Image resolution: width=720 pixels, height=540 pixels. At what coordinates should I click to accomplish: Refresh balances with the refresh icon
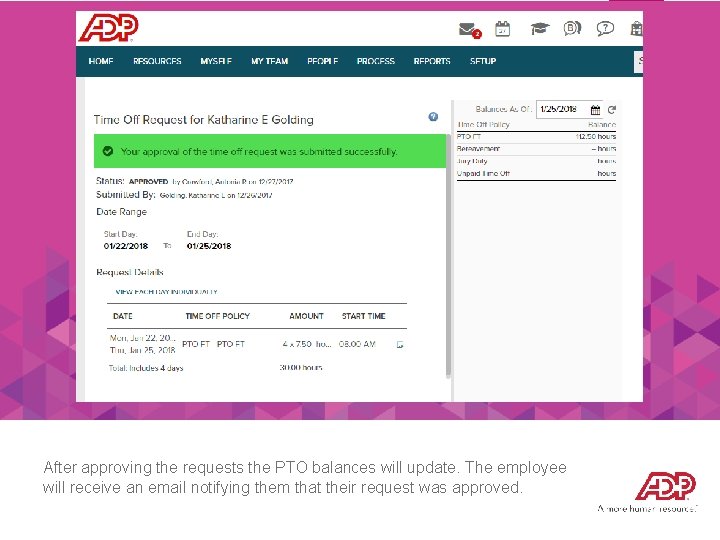(612, 110)
